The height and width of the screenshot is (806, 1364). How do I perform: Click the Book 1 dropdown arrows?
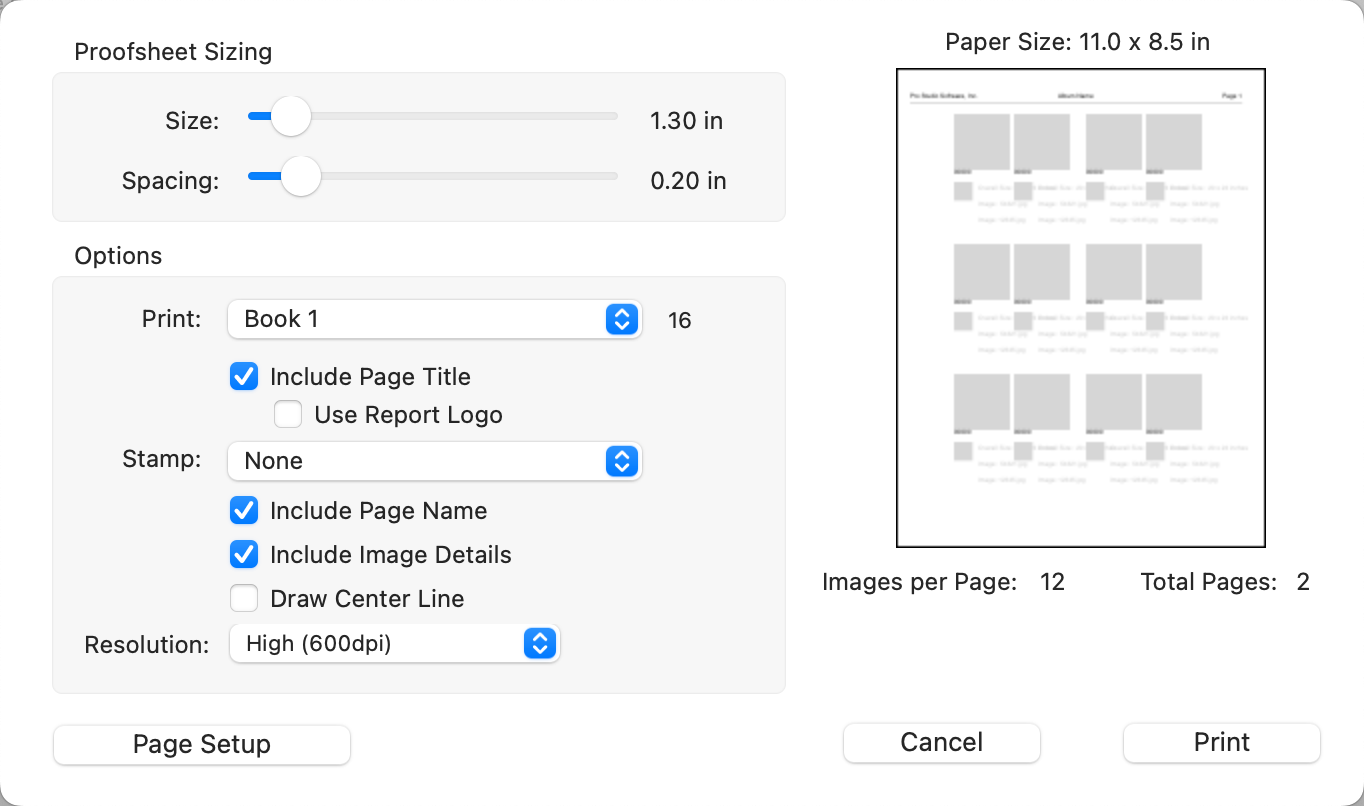click(x=622, y=320)
